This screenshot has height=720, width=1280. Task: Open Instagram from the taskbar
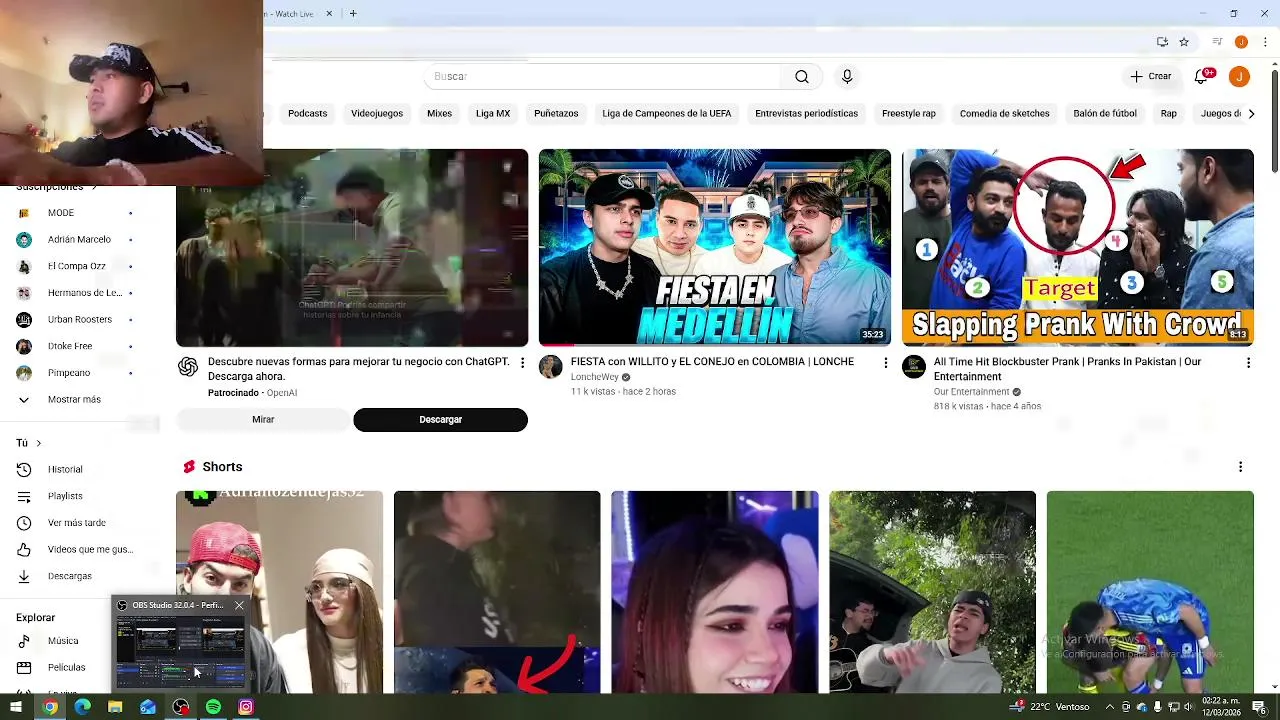click(x=246, y=707)
